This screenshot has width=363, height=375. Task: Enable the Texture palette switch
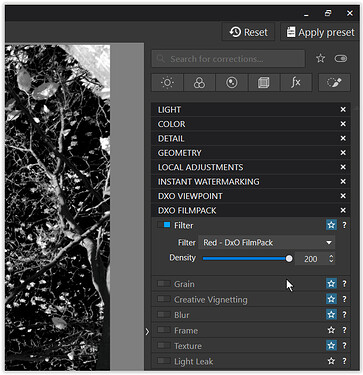pyautogui.click(x=164, y=345)
